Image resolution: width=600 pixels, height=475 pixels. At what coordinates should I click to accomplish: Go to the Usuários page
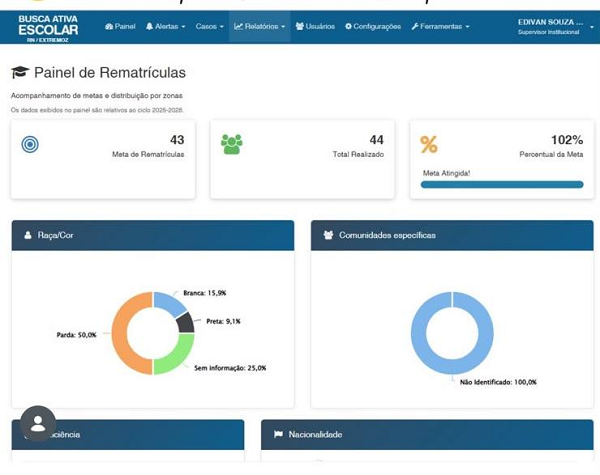pos(315,26)
